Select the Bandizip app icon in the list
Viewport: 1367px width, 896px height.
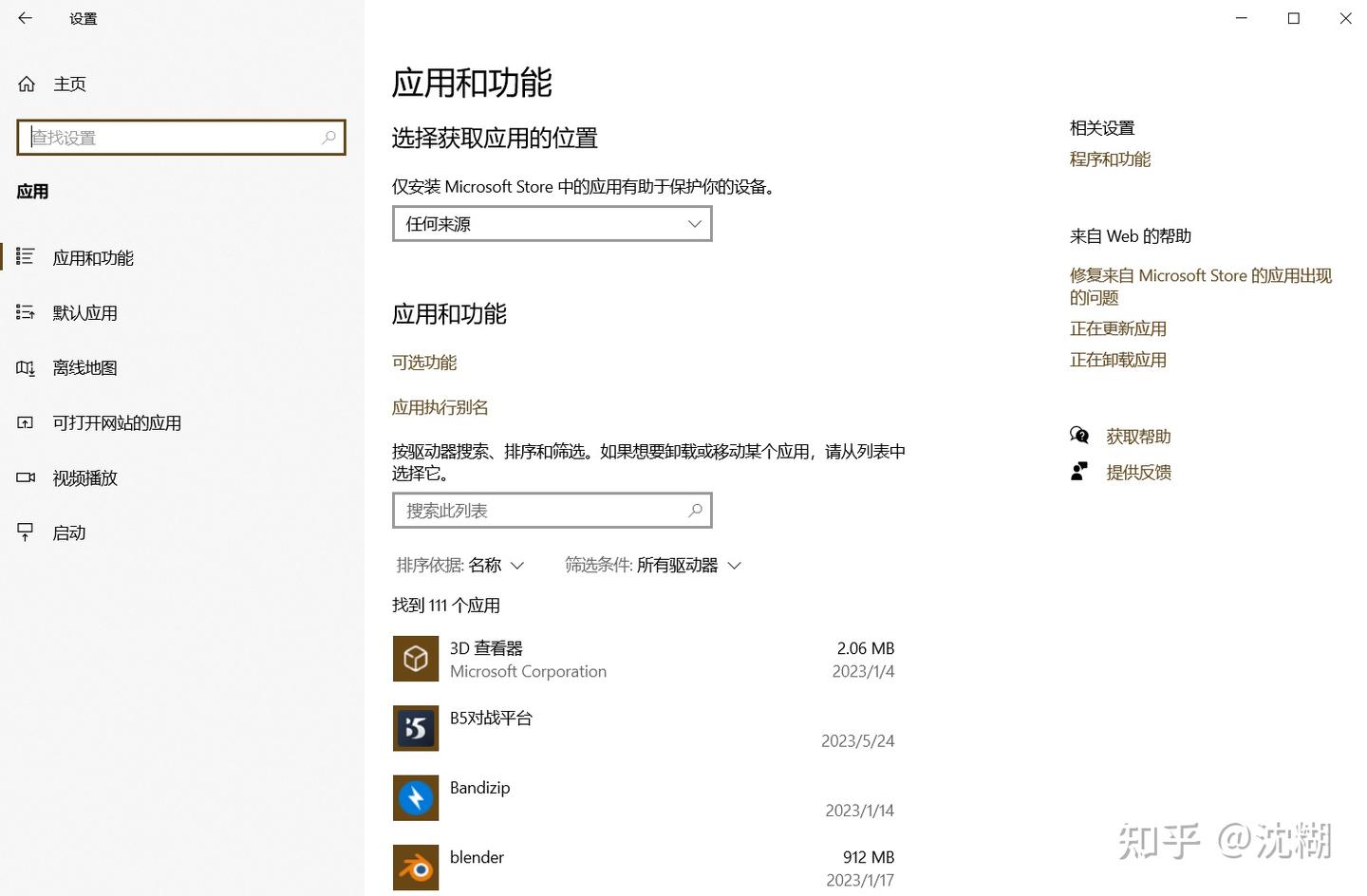415,797
